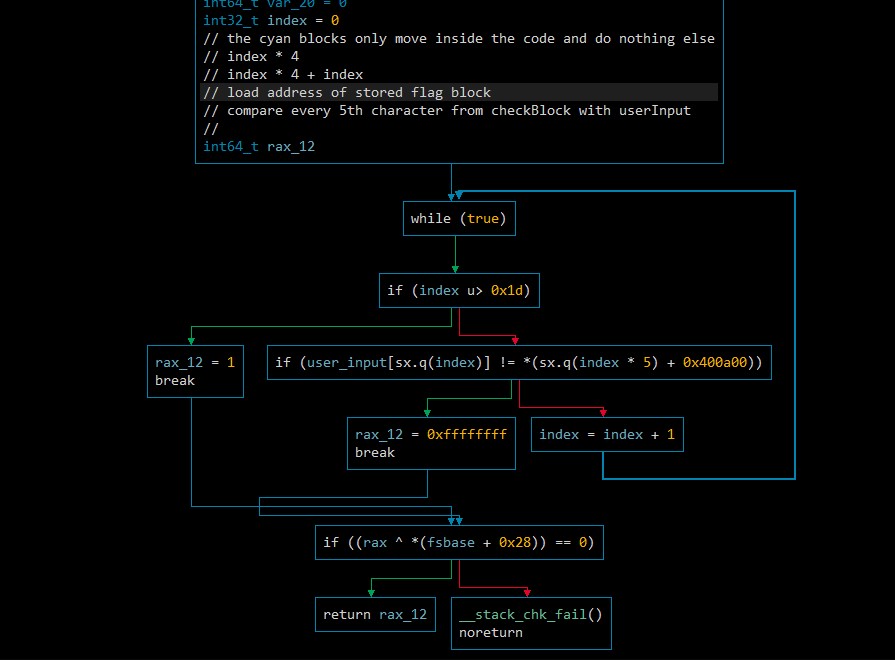Click the "compare every 5th character" comment line
The image size is (895, 660).
(447, 111)
